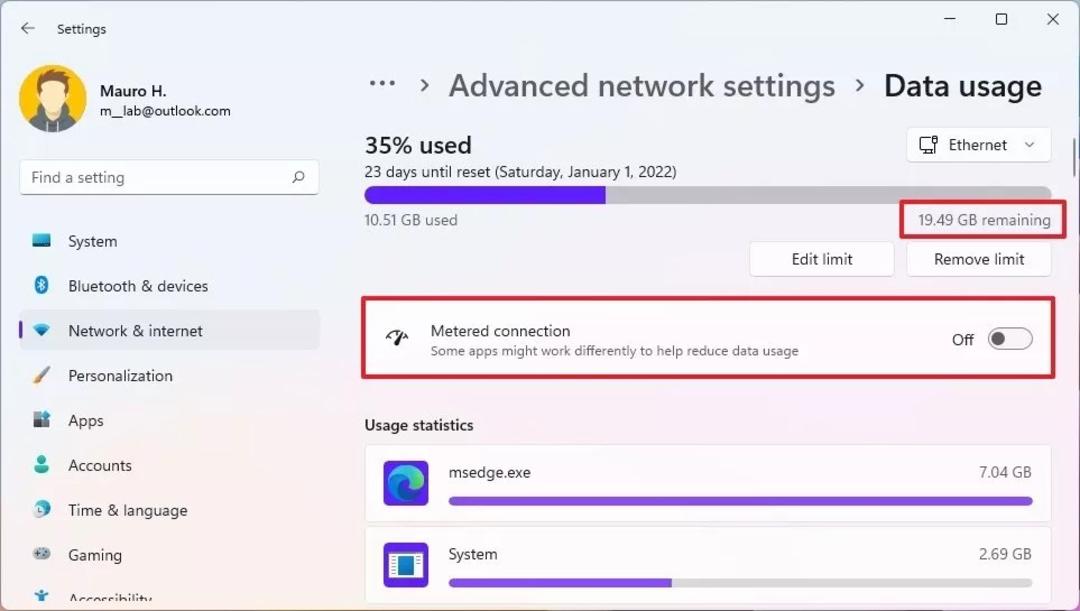The width and height of the screenshot is (1080, 611).
Task: Open Advanced network settings breadcrumb
Action: point(642,86)
